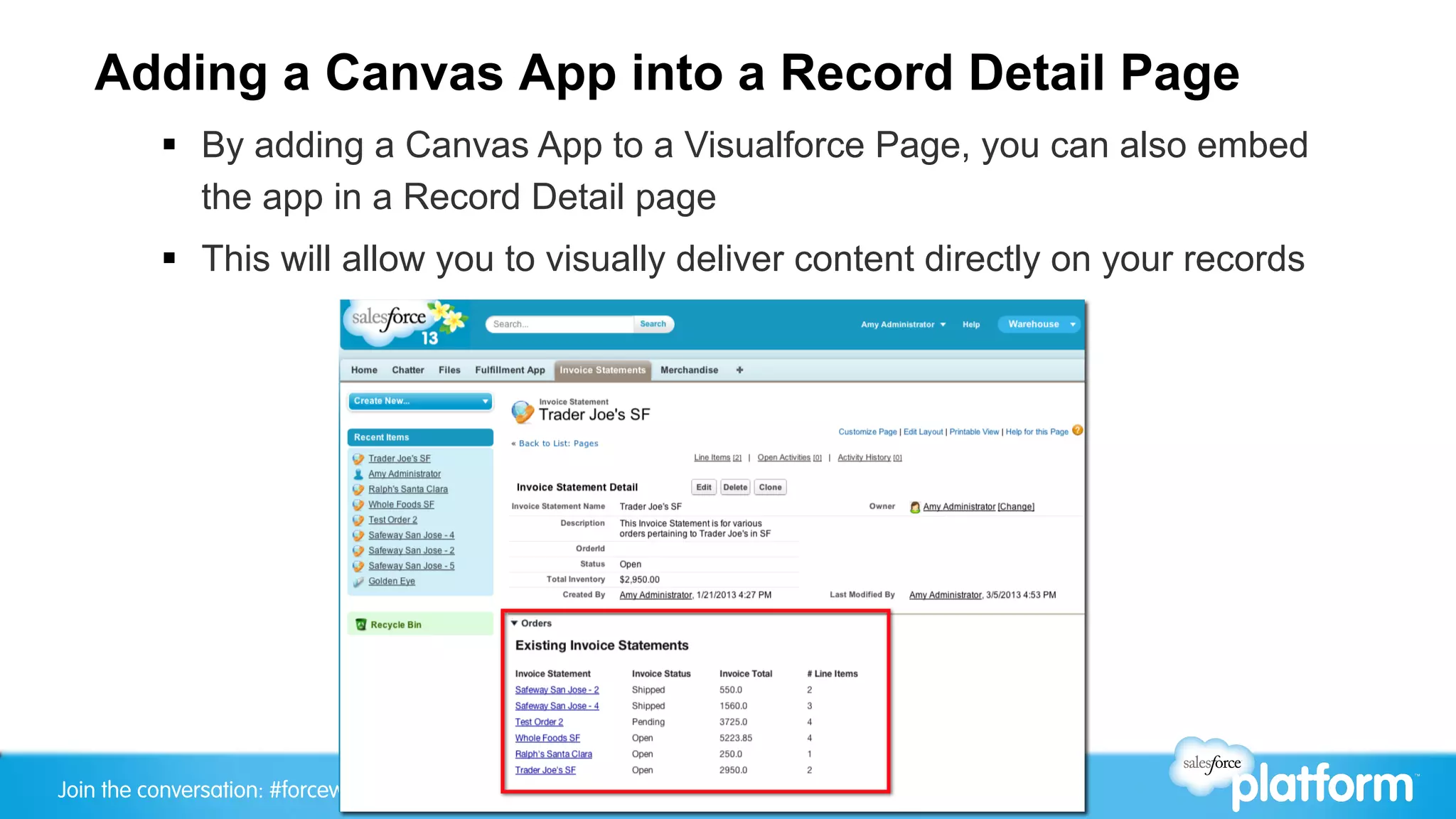The height and width of the screenshot is (819, 1456).
Task: Open Recycle Bin
Action: tap(396, 624)
